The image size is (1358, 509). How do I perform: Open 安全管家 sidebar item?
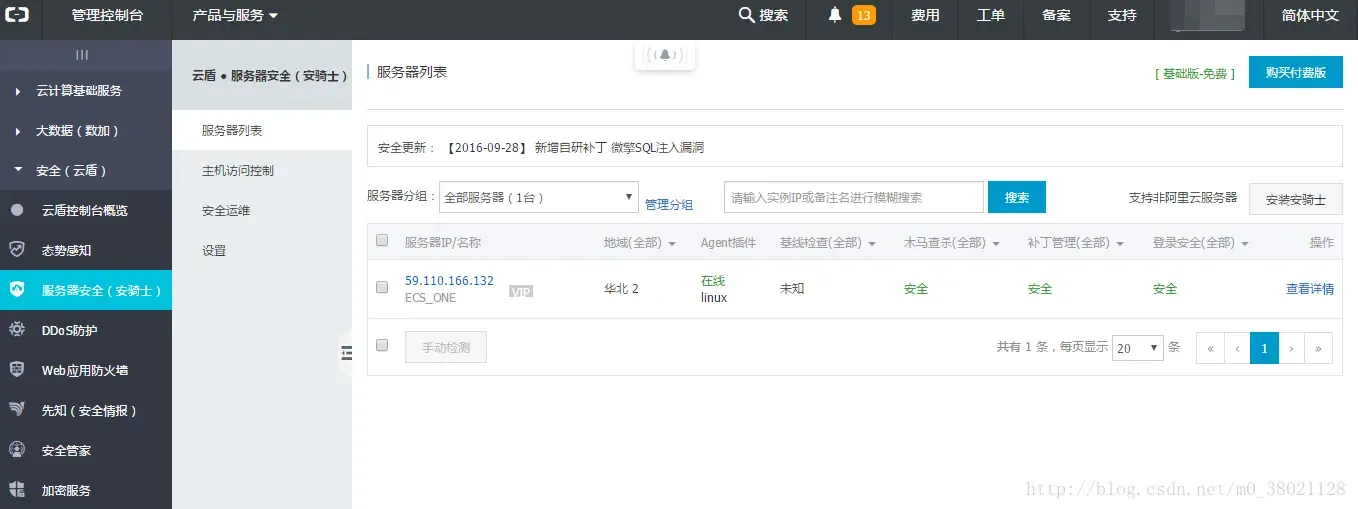coord(86,450)
